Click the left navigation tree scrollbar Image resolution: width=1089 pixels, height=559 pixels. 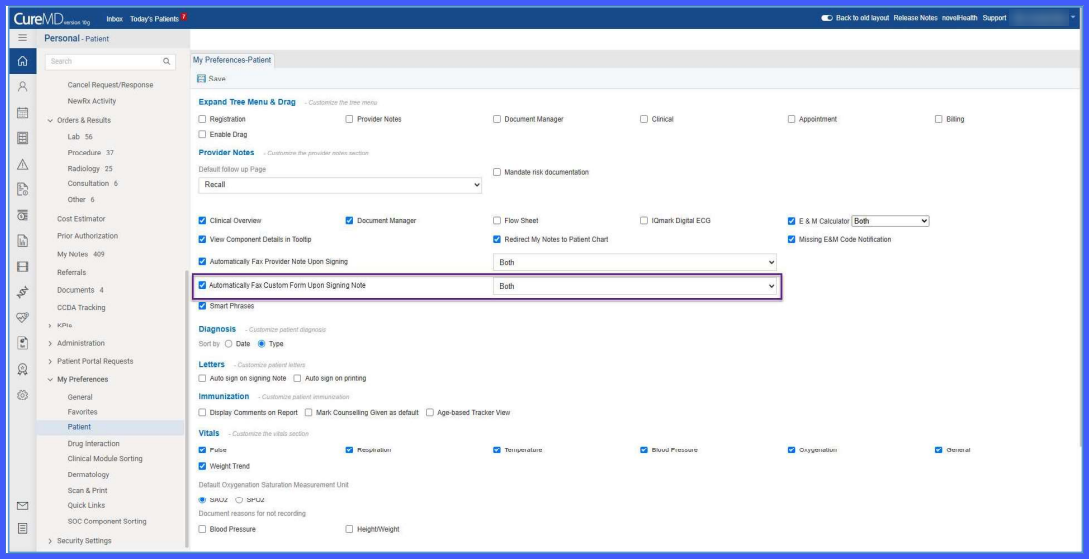point(185,410)
